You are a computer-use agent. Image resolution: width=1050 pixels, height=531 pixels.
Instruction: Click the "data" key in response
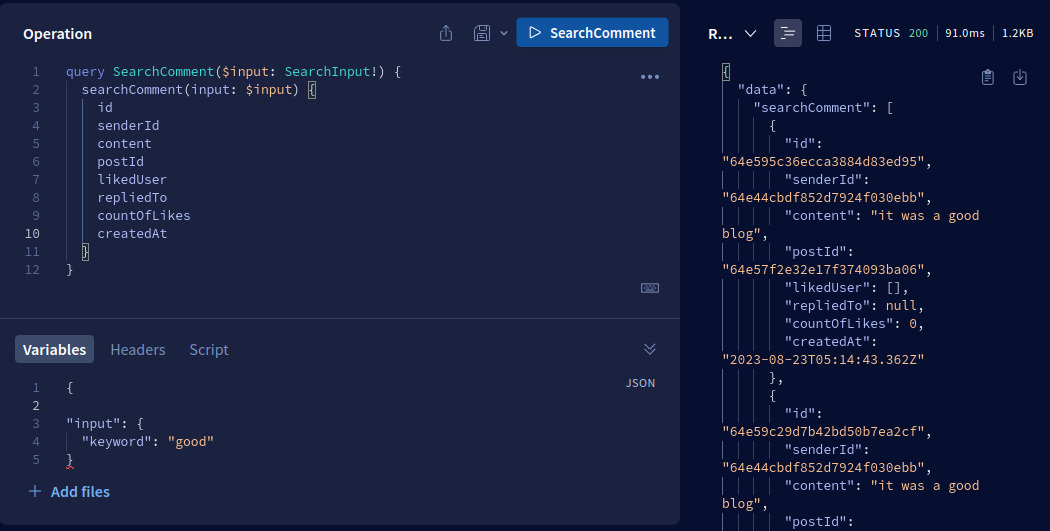pyautogui.click(x=761, y=90)
